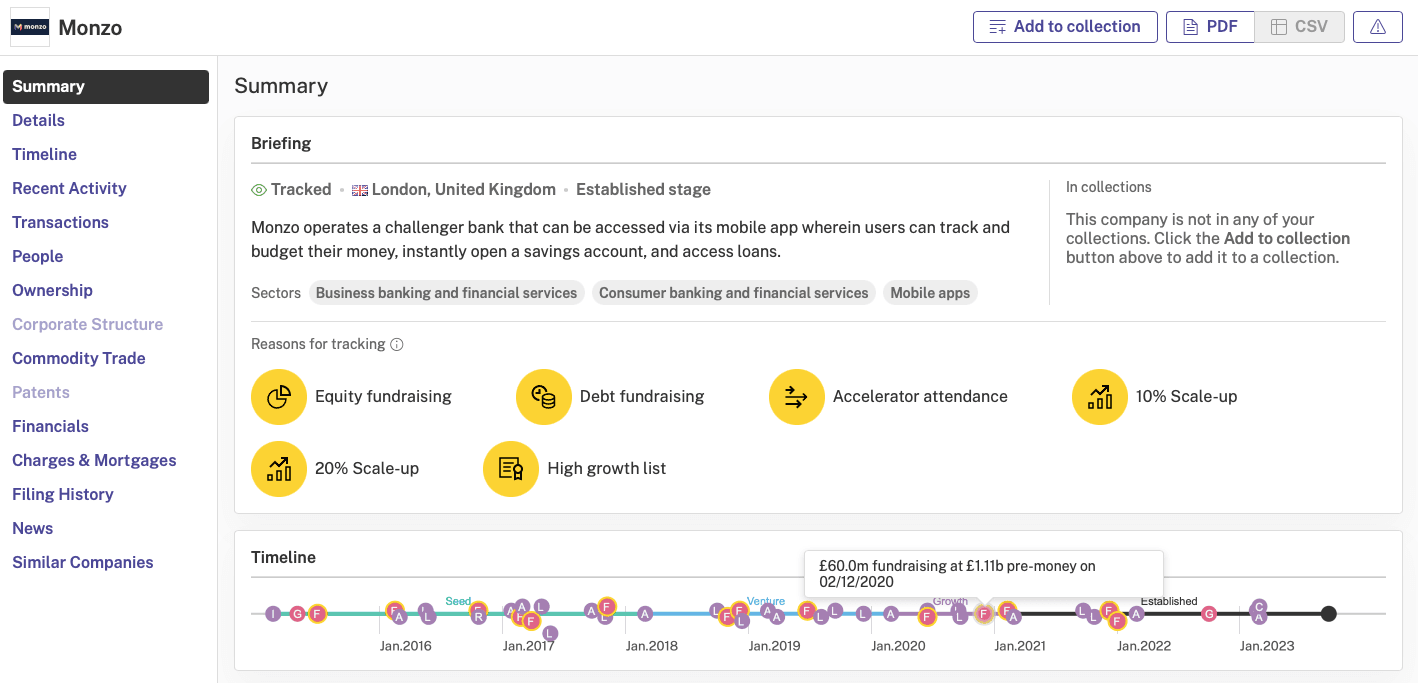The image size is (1418, 683).
Task: Open Similar Companies in the sidebar
Action: [x=83, y=562]
